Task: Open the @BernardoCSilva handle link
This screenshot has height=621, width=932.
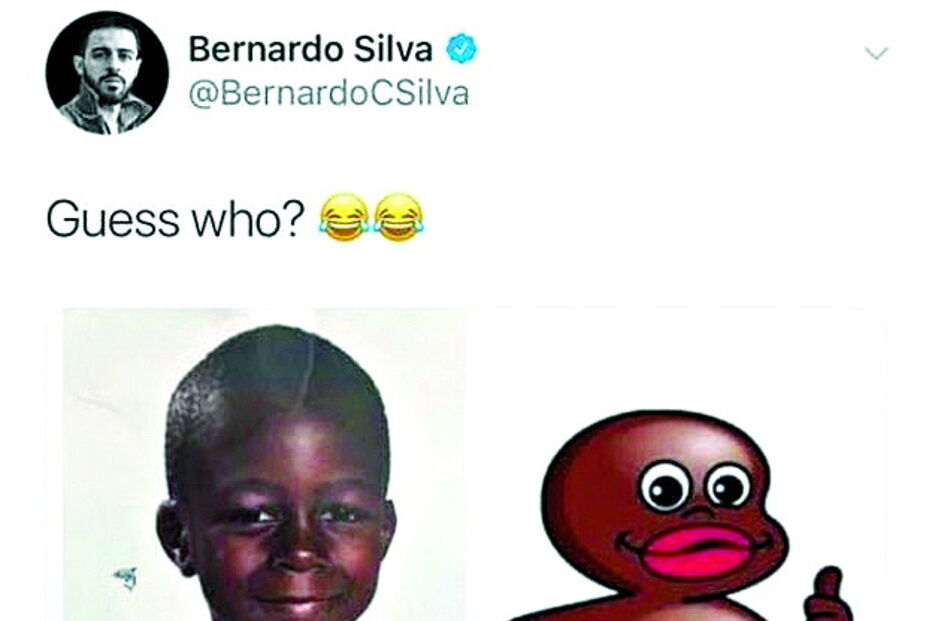Action: click(x=329, y=94)
